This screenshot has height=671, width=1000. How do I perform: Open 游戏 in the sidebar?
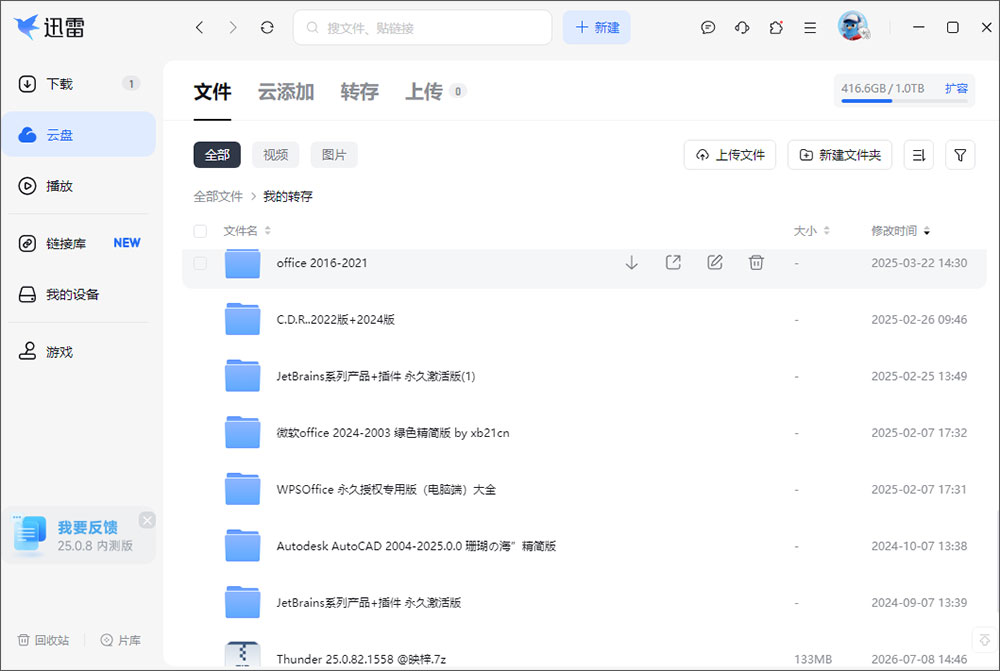coord(78,352)
